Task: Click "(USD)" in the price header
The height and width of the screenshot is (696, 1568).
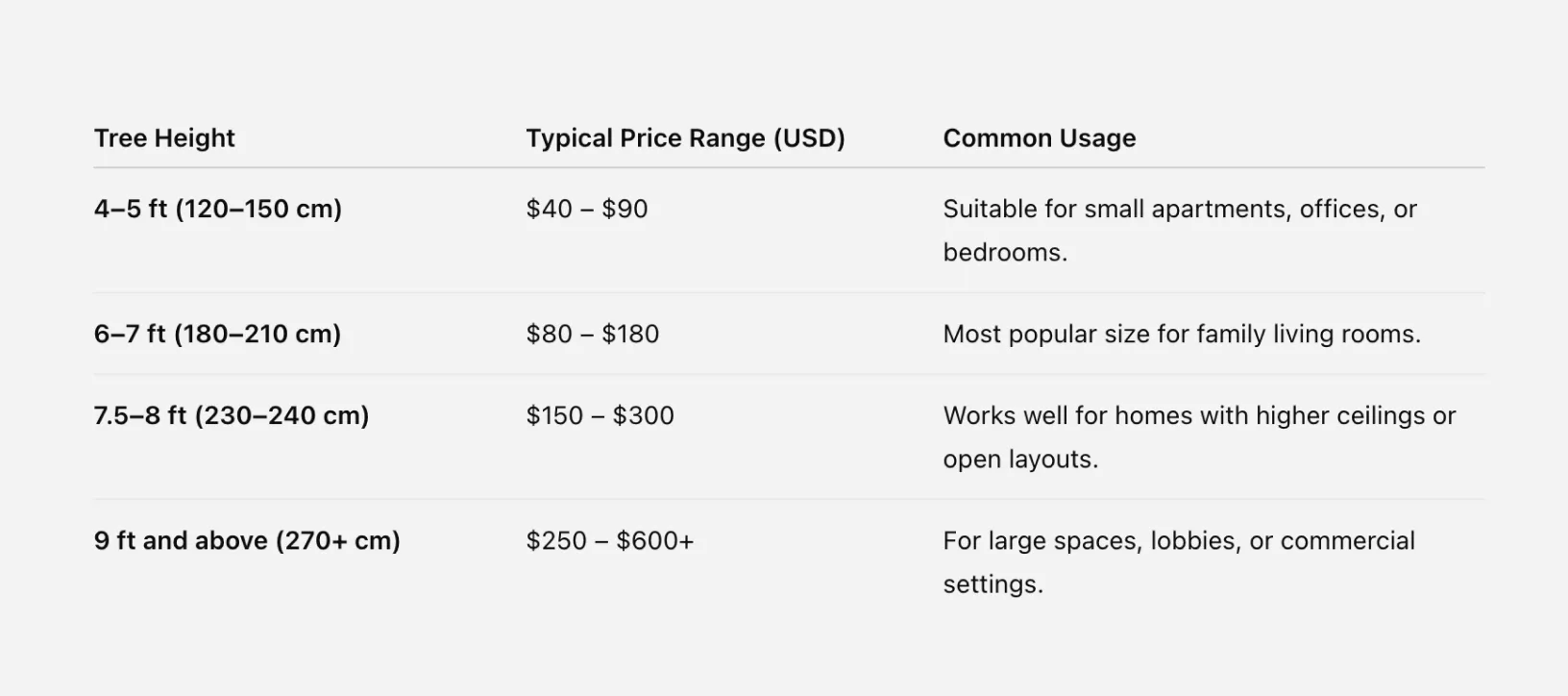Action: coord(809,138)
